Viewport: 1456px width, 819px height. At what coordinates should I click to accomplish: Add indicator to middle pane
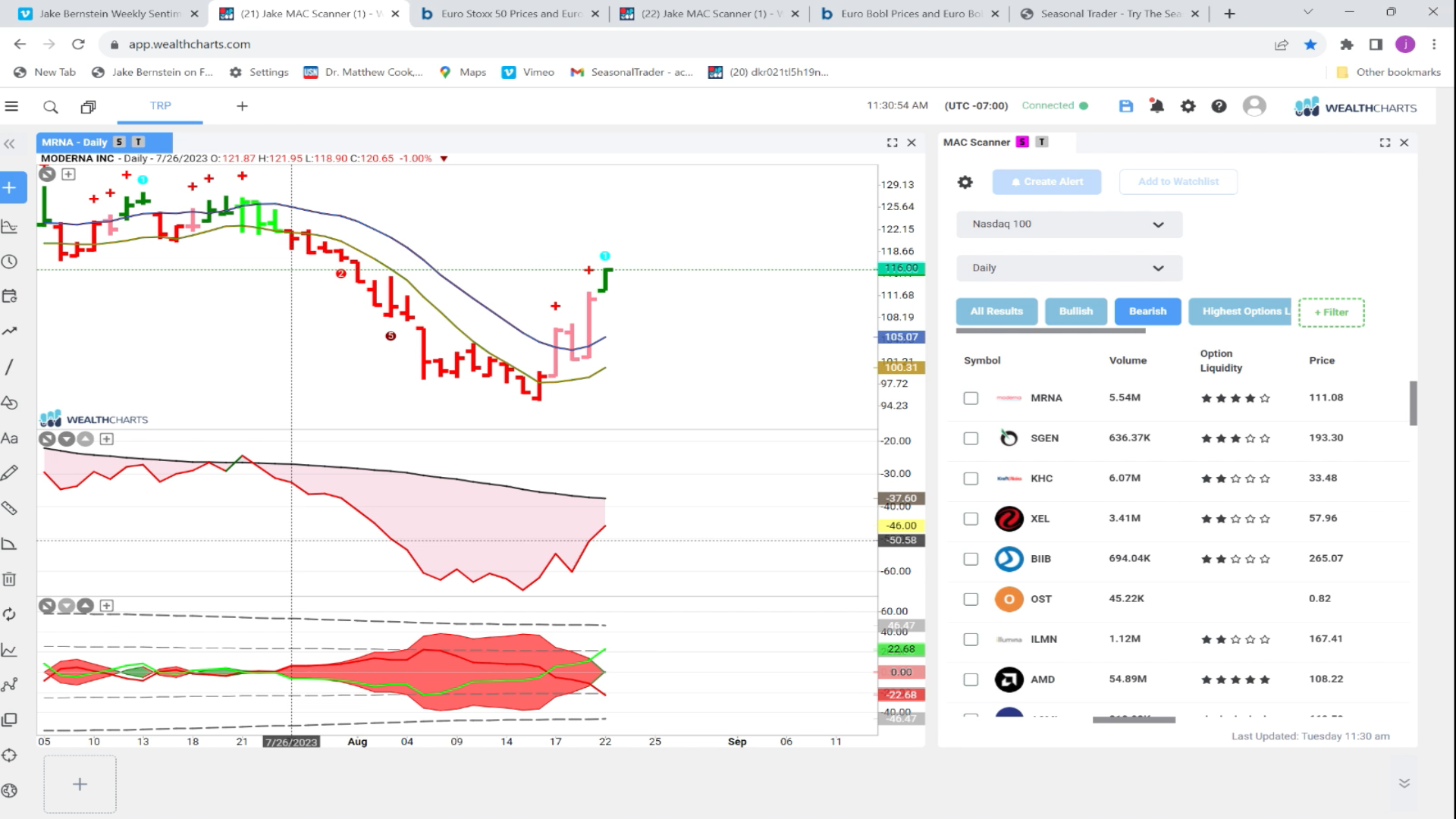107,439
